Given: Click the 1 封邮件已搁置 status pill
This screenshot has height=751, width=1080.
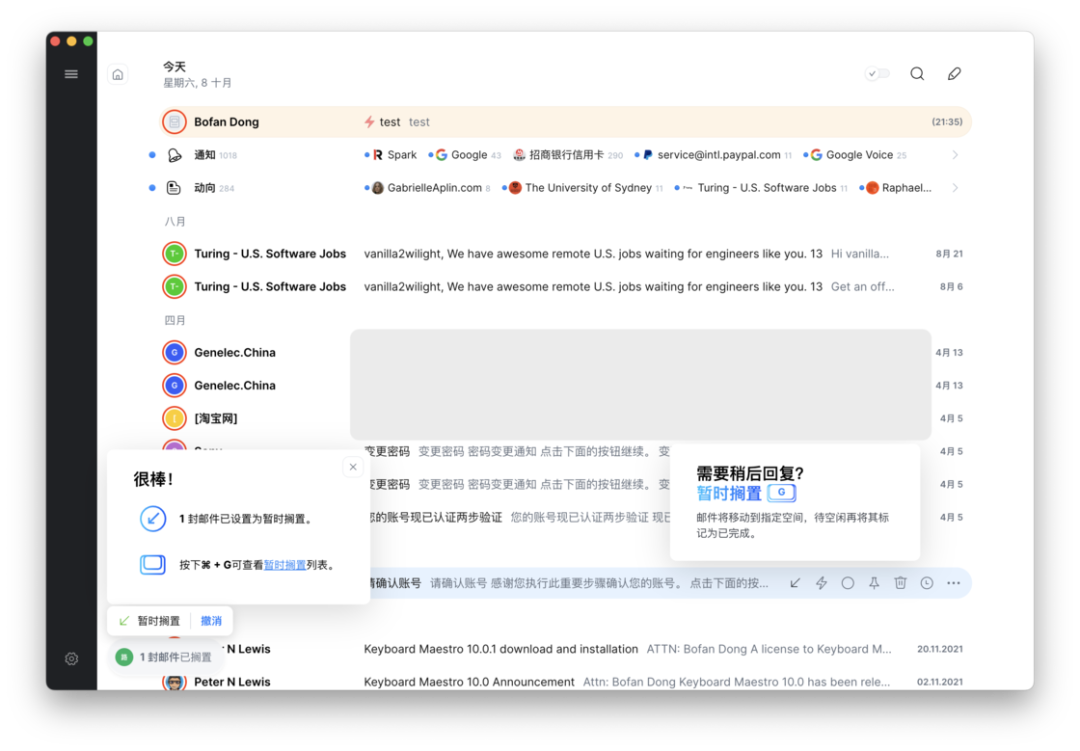Looking at the screenshot, I should [x=165, y=657].
